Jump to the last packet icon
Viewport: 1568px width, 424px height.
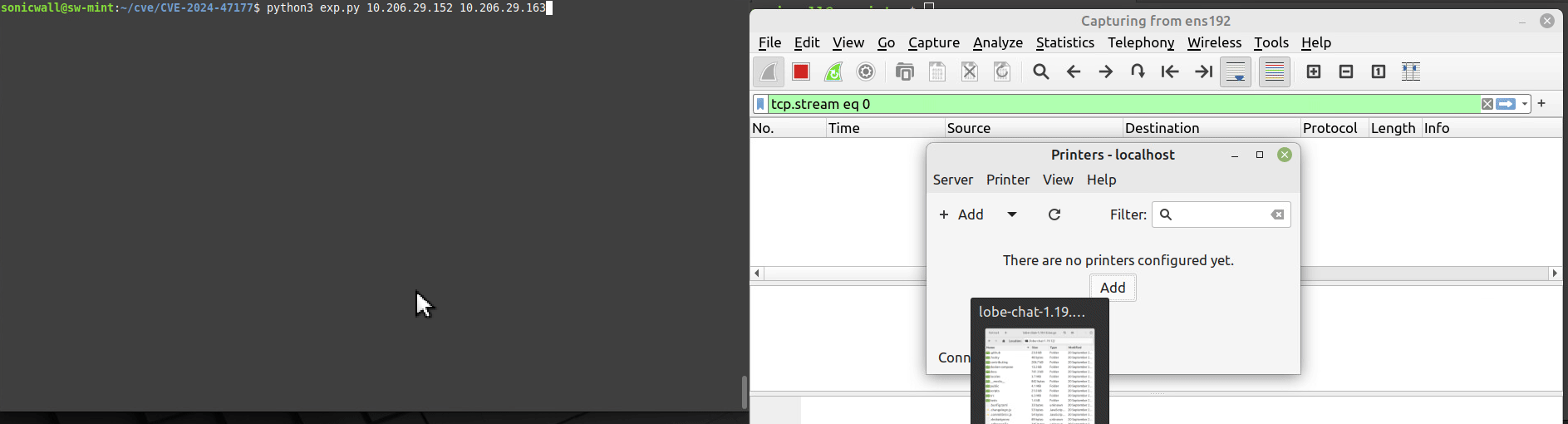coord(1202,72)
